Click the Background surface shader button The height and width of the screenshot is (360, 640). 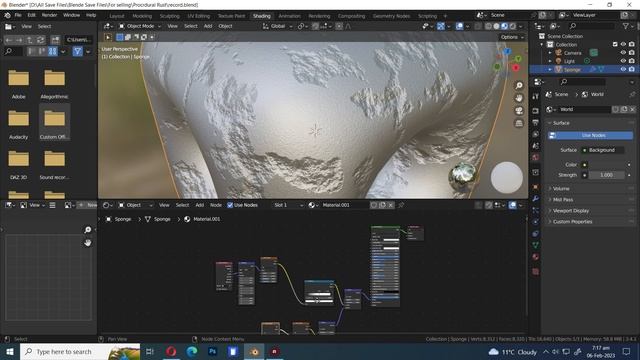(x=602, y=150)
